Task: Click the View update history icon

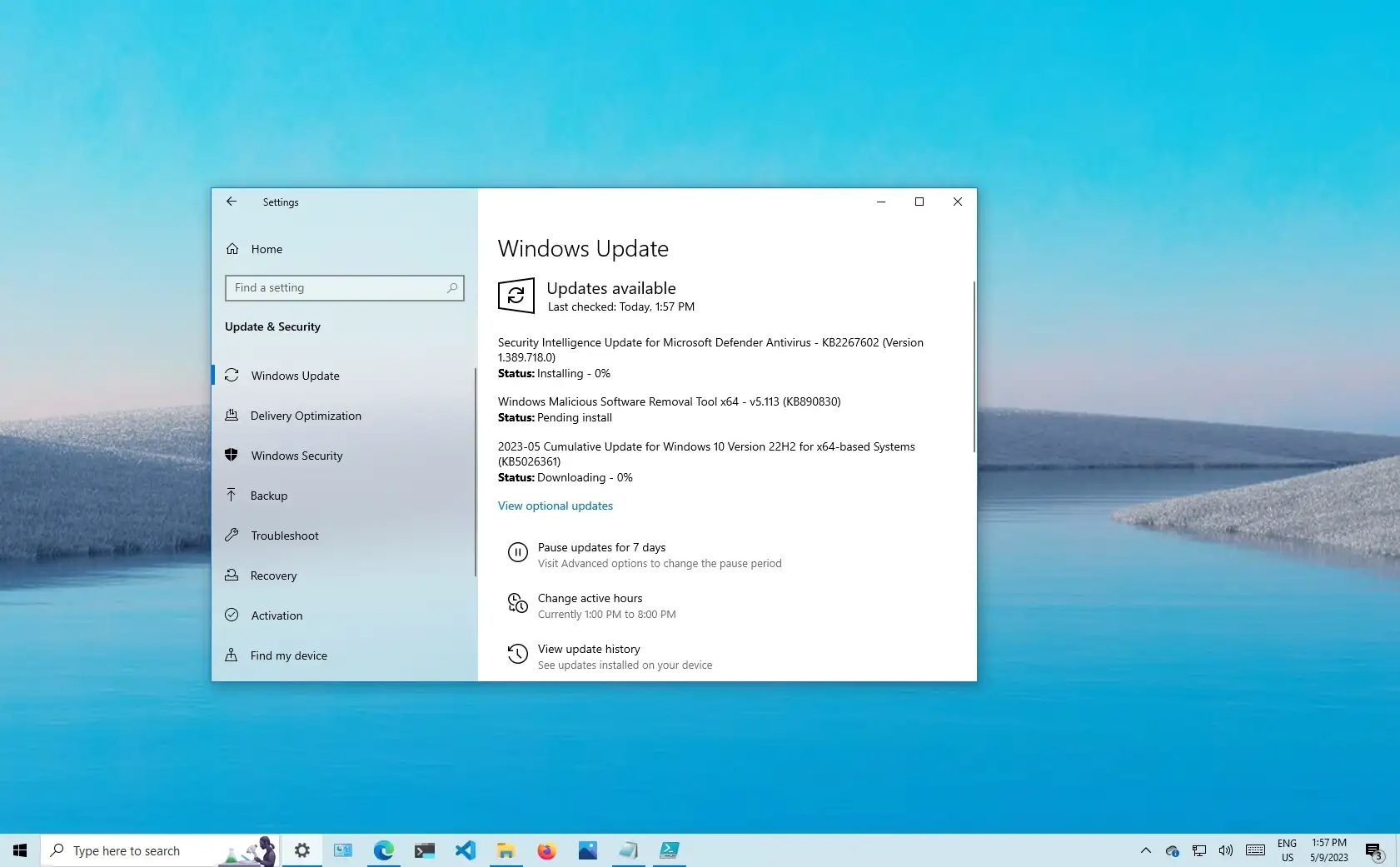Action: (517, 654)
